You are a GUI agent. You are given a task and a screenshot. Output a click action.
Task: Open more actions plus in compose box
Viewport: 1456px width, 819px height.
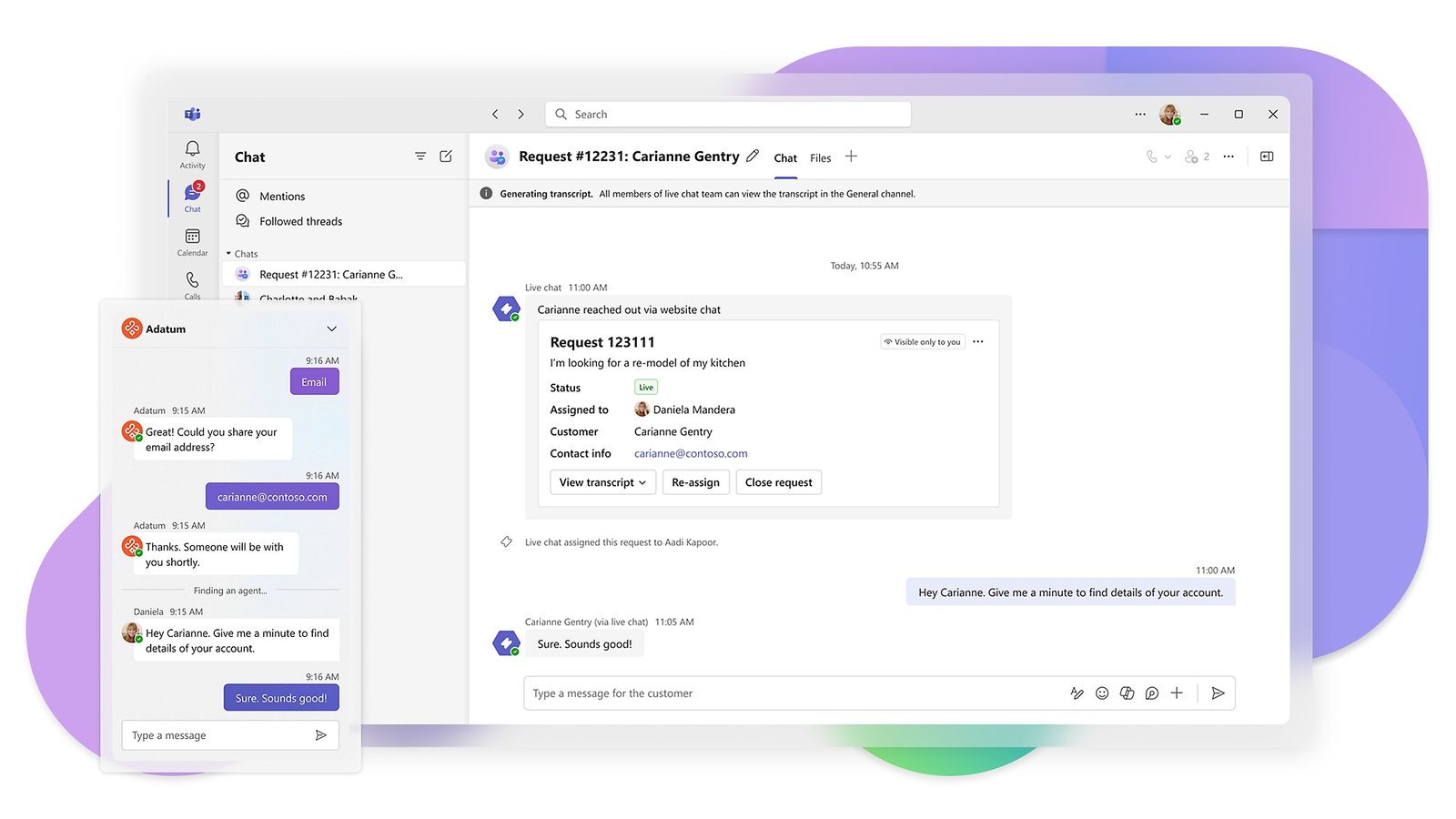point(1177,693)
